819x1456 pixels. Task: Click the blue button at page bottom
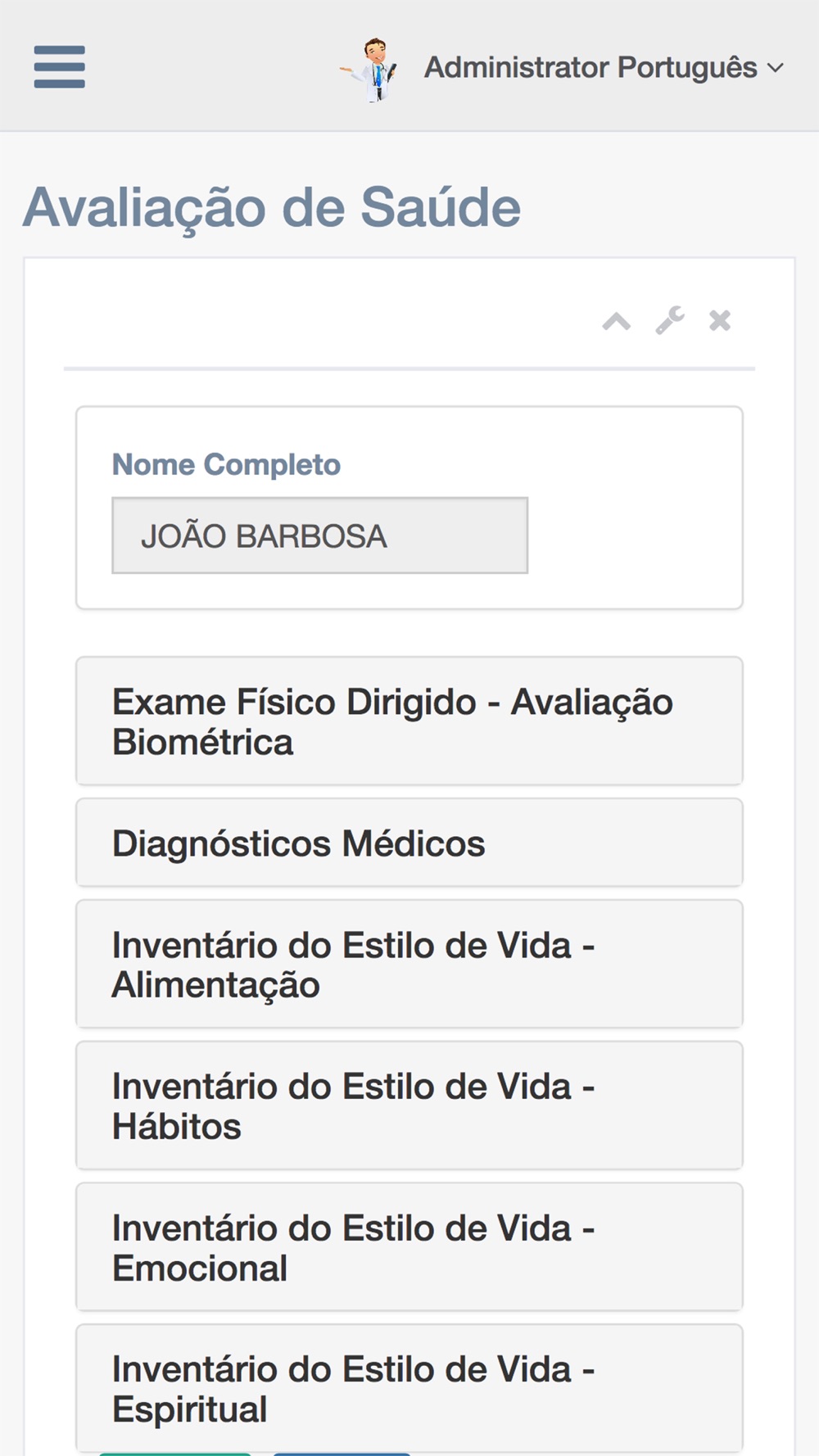(x=342, y=1454)
